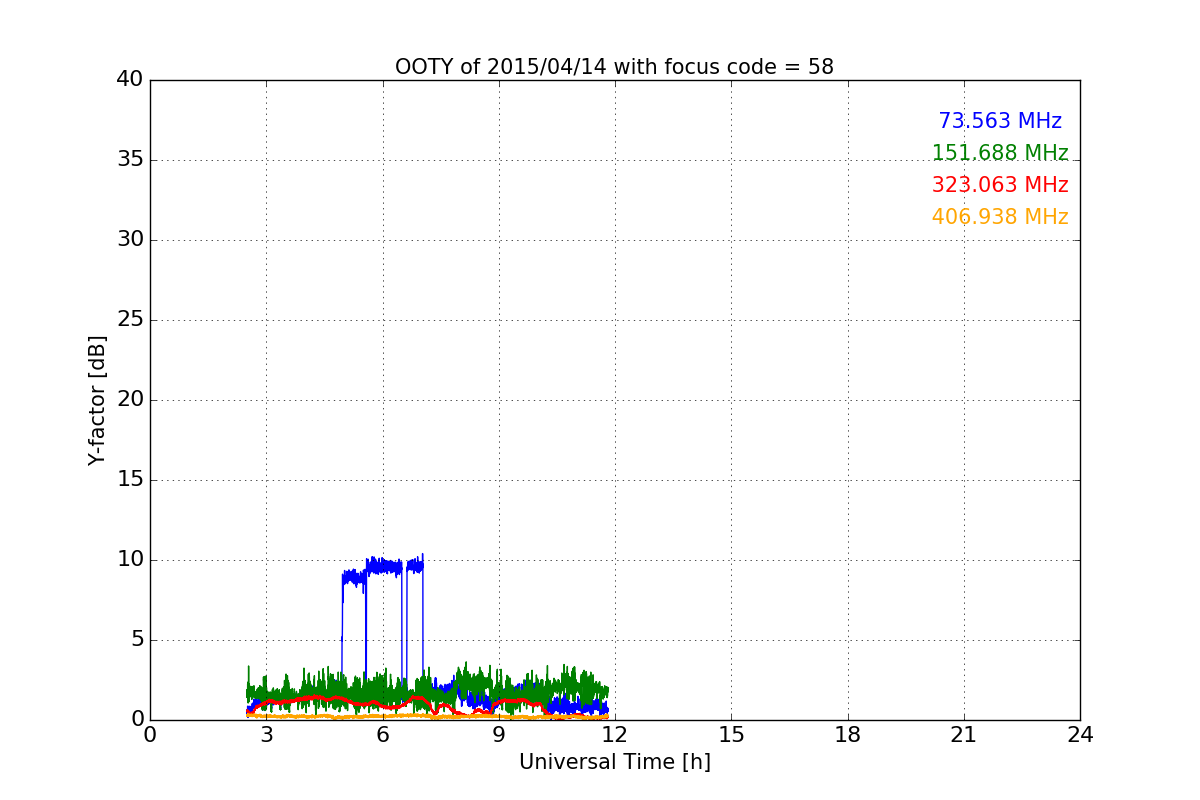Click the x-axis tick label 6

tap(382, 734)
